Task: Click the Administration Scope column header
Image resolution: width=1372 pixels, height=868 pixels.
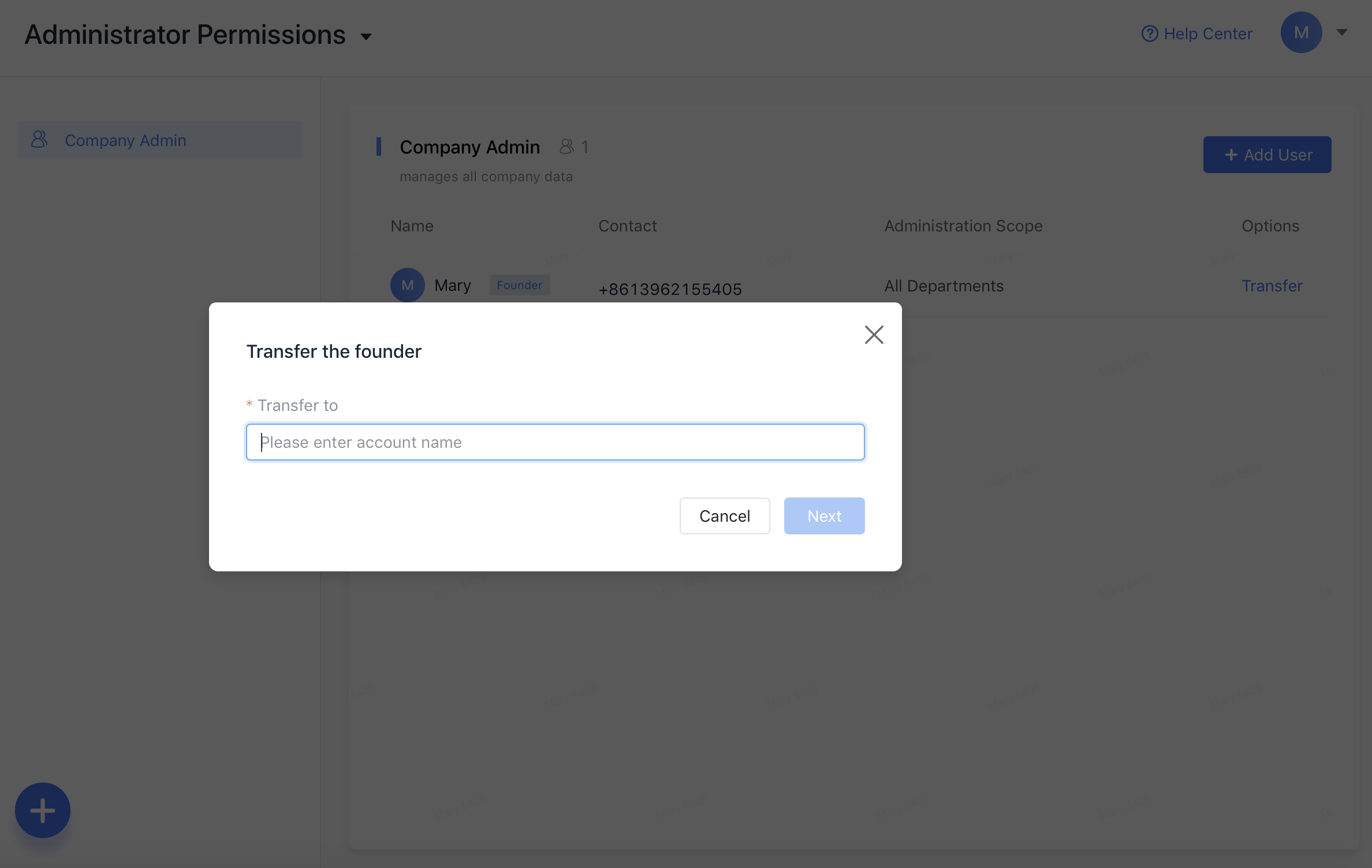Action: click(963, 226)
